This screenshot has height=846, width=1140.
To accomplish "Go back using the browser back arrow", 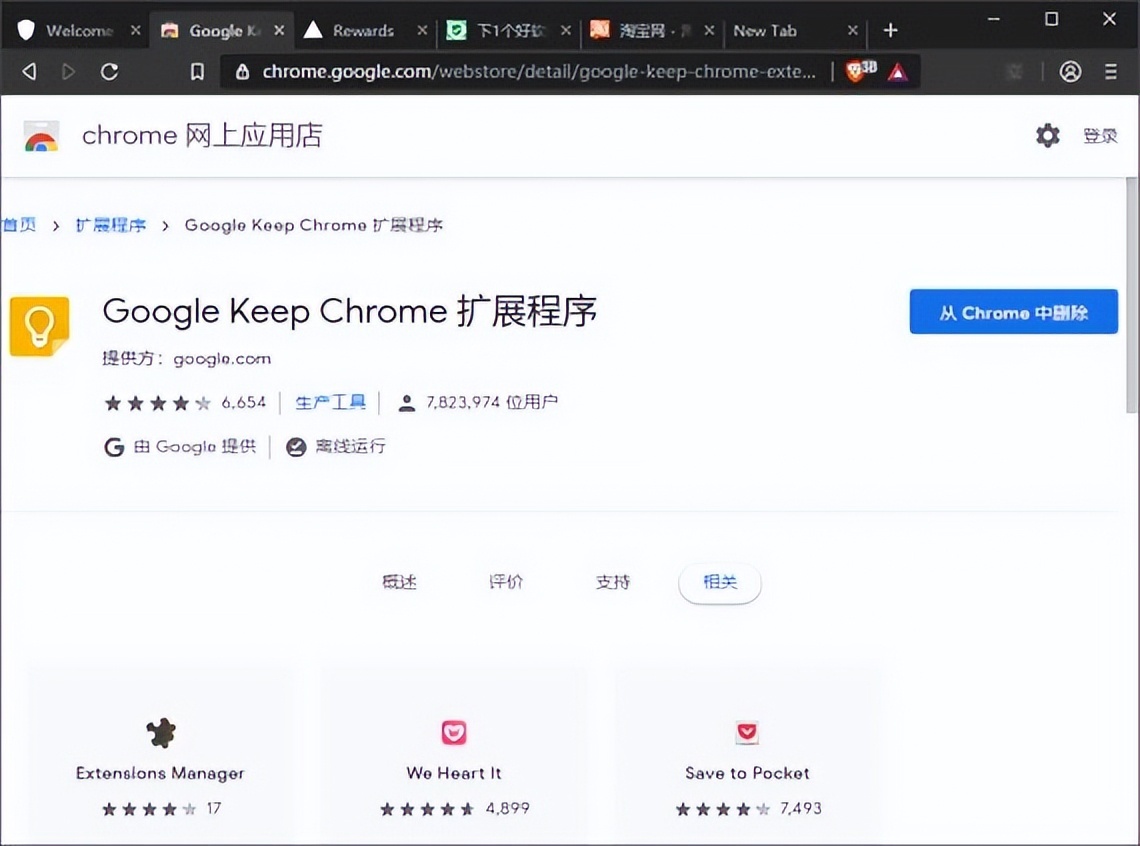I will [29, 71].
